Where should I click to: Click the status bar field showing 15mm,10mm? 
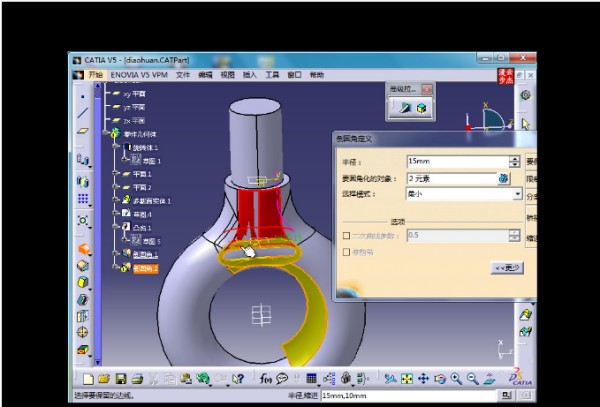click(x=408, y=396)
